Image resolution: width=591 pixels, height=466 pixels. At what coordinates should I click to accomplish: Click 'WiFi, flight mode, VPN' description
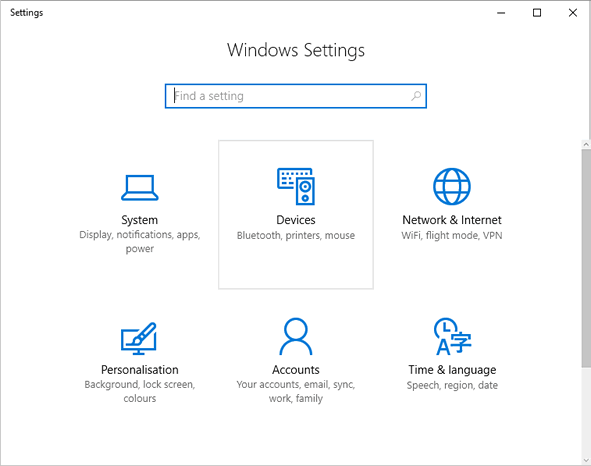452,235
